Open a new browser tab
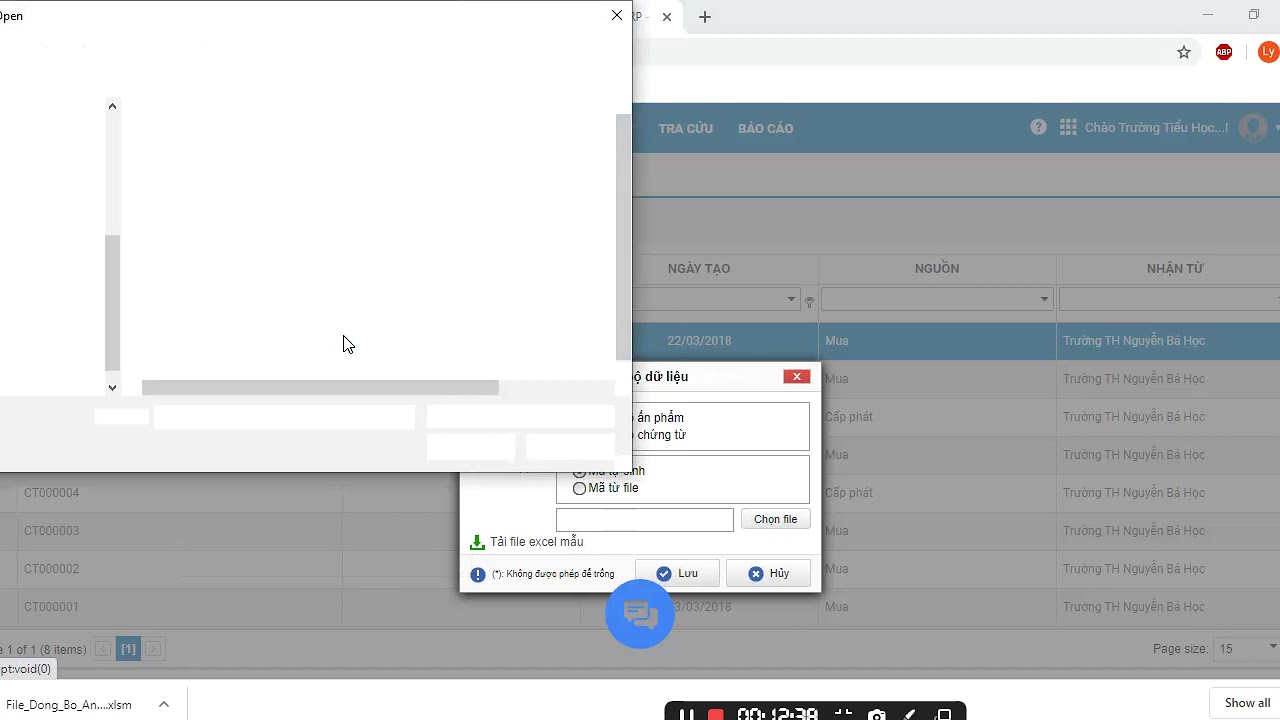Screen dimensions: 1280x720 tap(705, 17)
